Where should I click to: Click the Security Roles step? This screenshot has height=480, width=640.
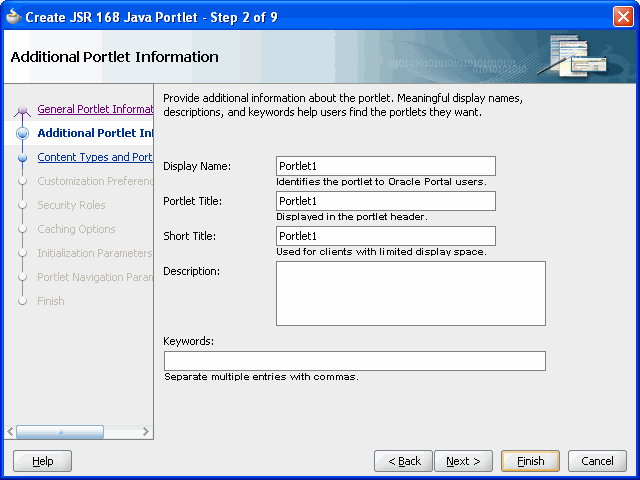71,205
